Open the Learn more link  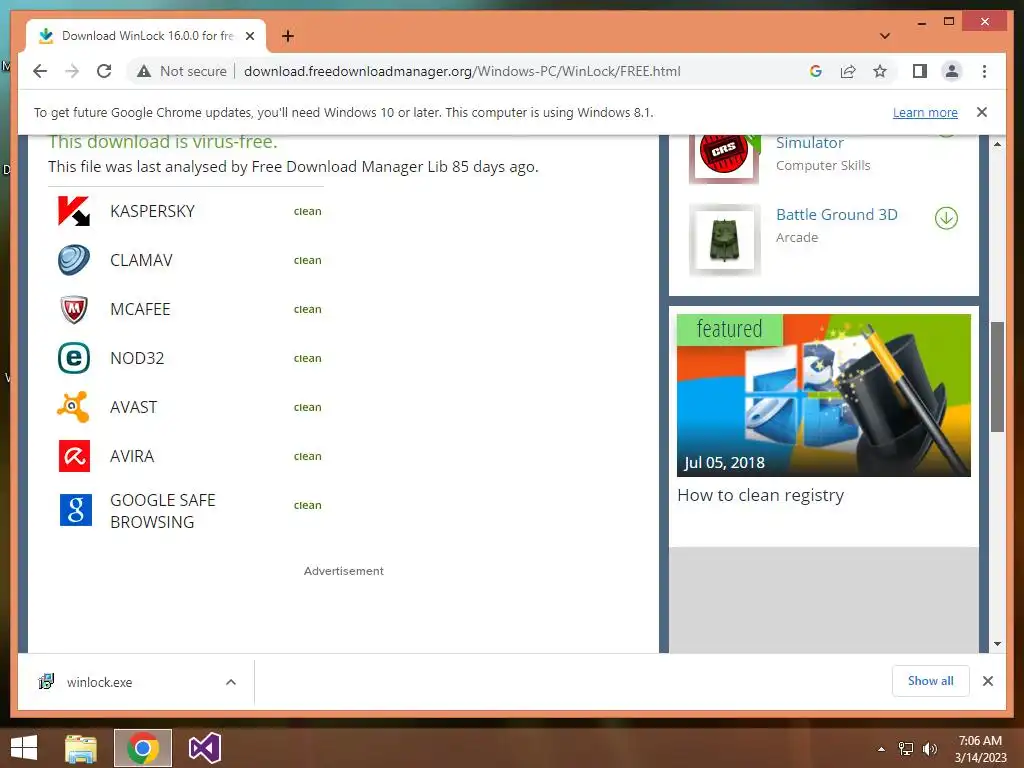[x=925, y=112]
